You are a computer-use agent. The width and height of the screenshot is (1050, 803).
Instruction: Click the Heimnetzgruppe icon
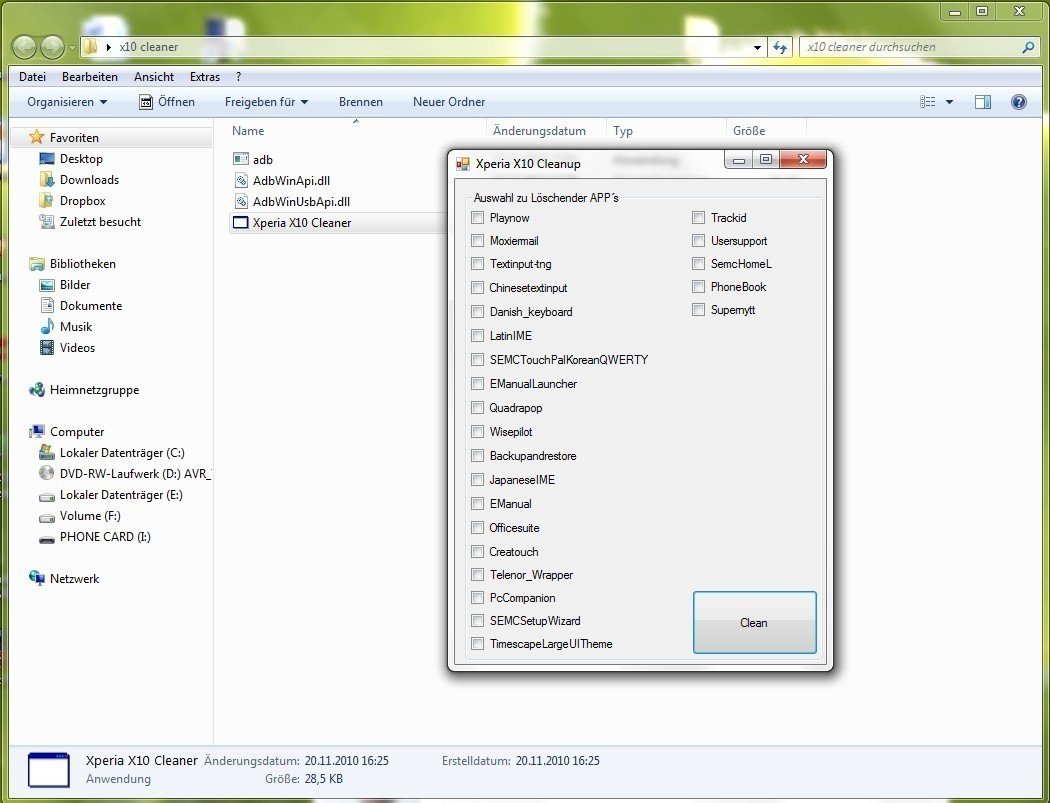(37, 390)
